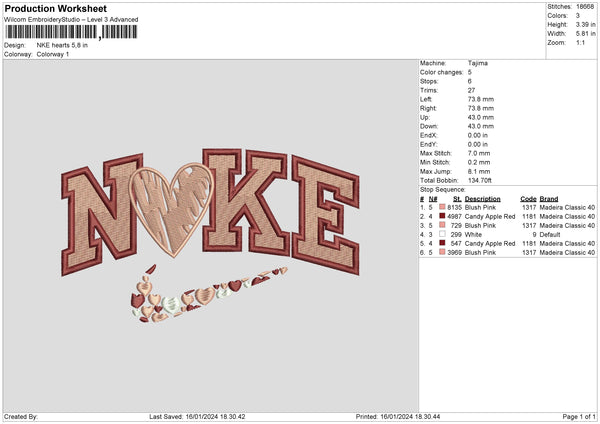Click the Blush Pink swatch in stop row 1

pos(442,207)
